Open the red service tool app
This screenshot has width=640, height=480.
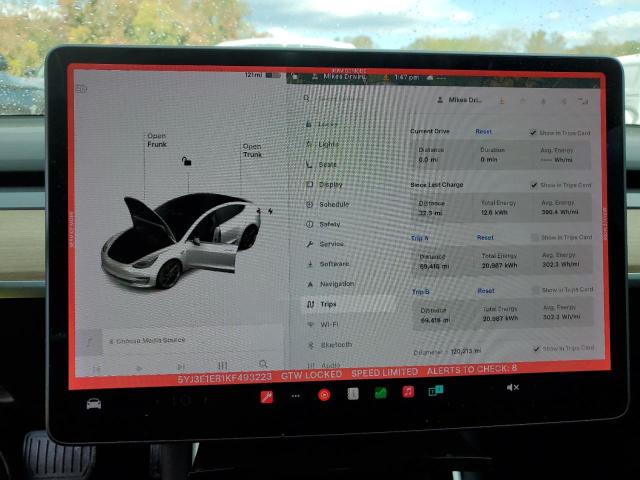point(267,396)
